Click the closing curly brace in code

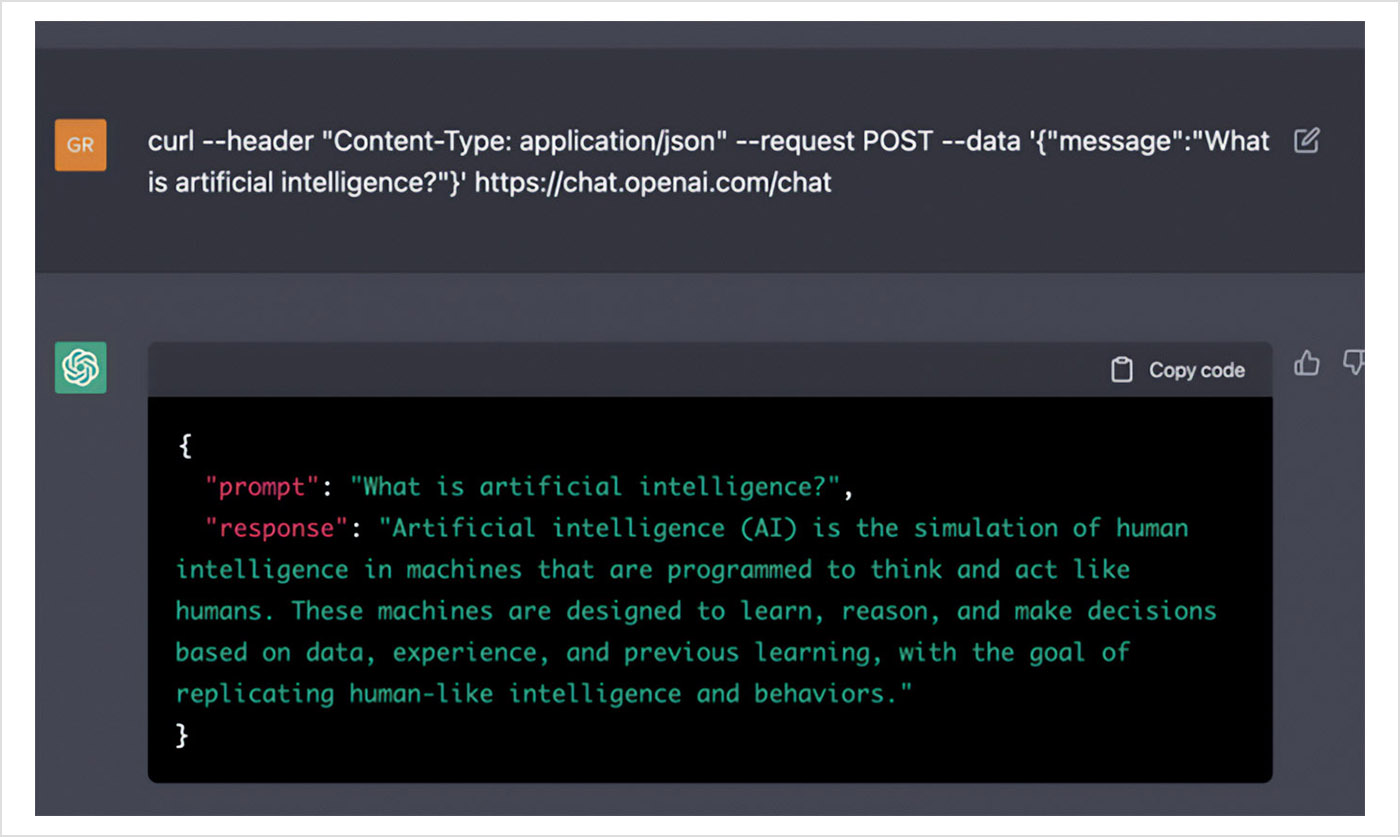click(x=182, y=736)
